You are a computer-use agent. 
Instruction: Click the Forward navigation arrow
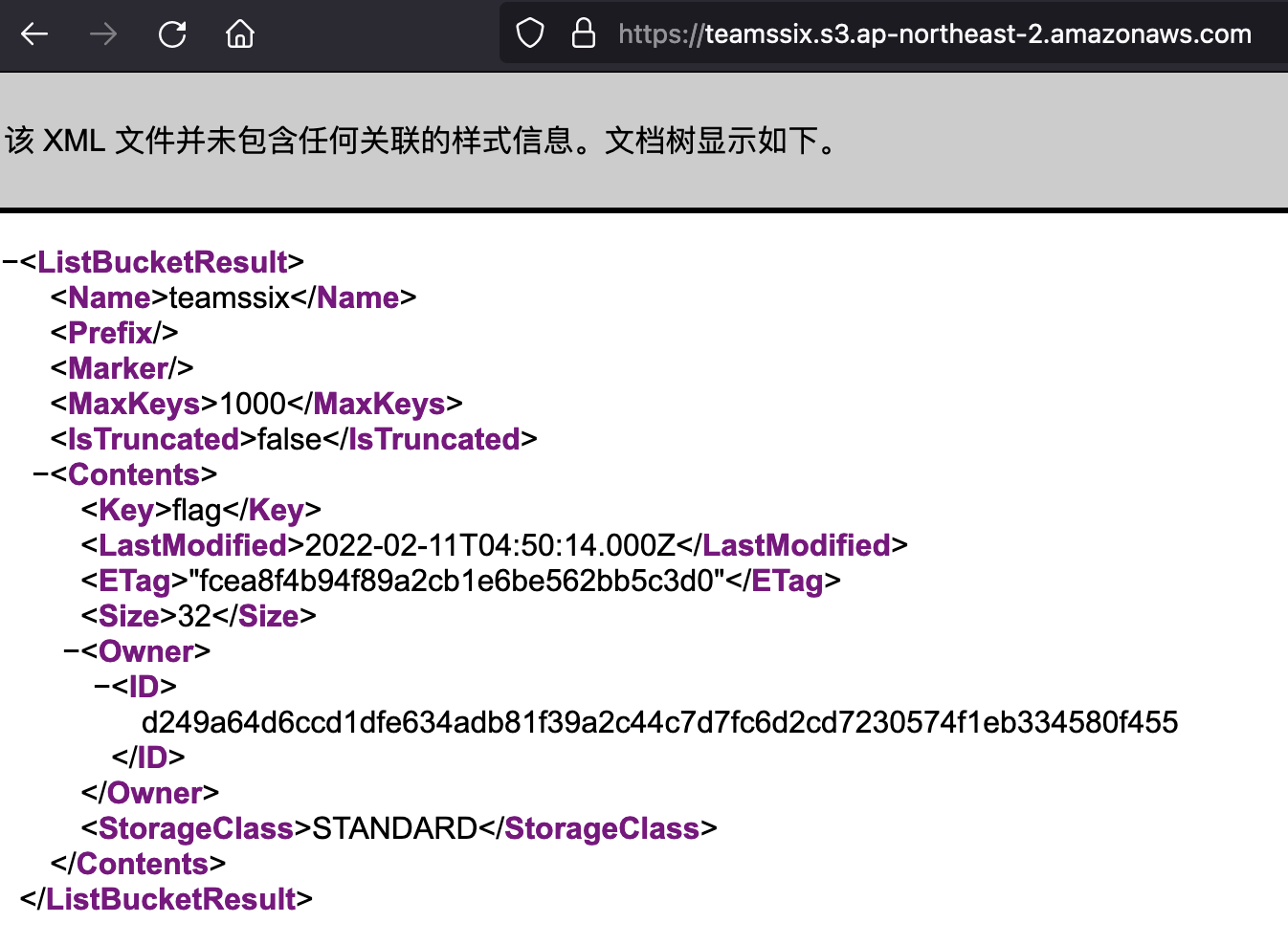pyautogui.click(x=103, y=34)
